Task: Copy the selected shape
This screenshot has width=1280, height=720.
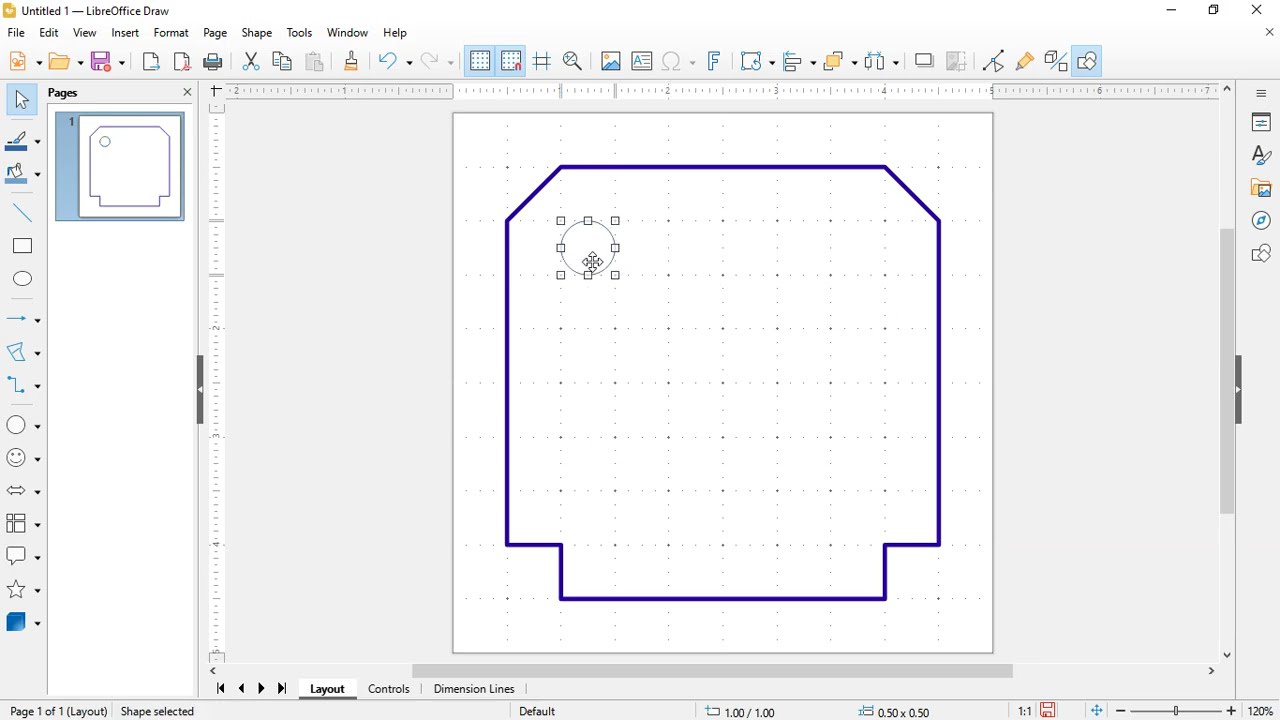Action: pyautogui.click(x=283, y=61)
